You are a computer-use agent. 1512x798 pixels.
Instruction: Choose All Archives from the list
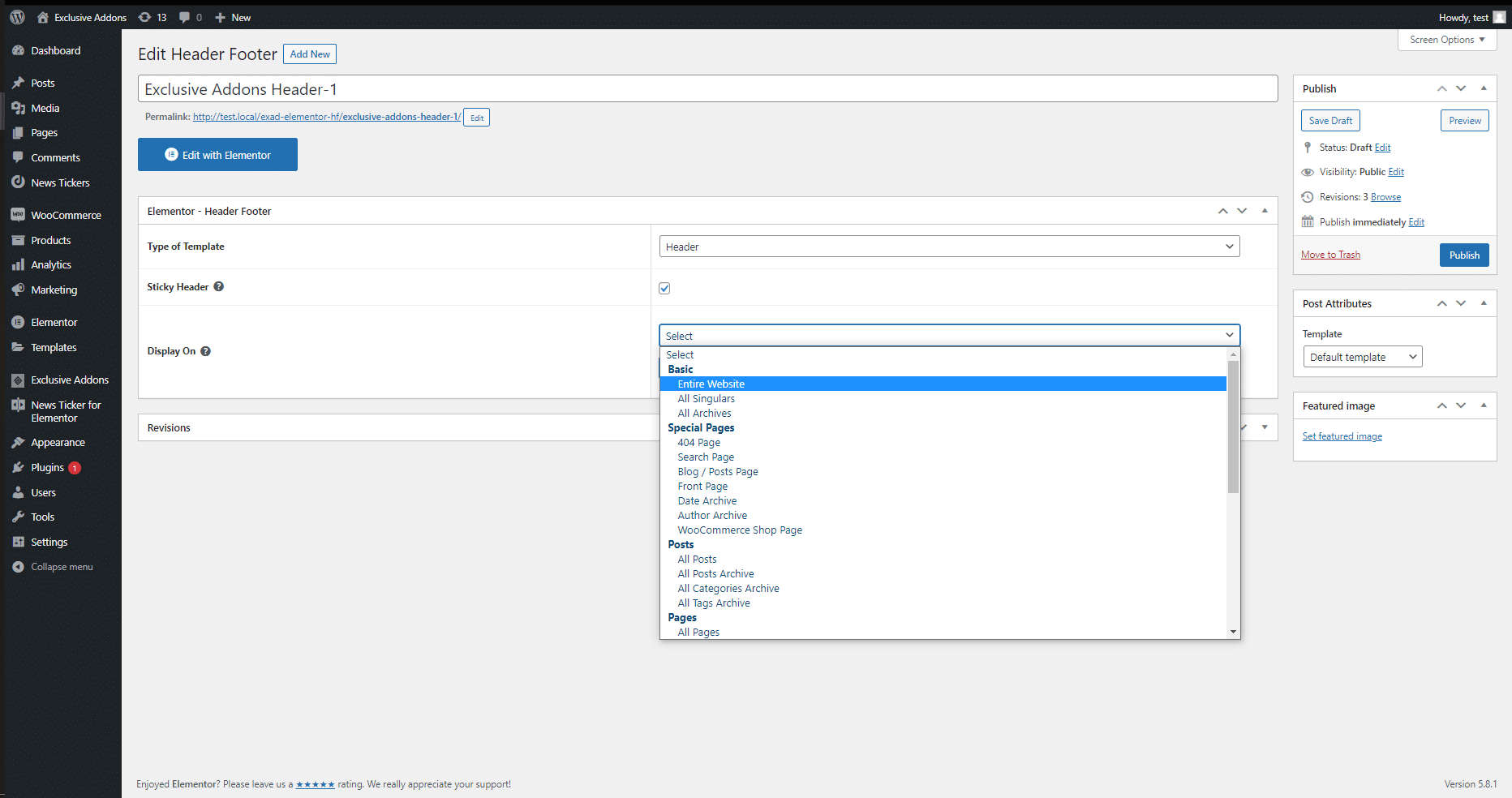pos(943,413)
